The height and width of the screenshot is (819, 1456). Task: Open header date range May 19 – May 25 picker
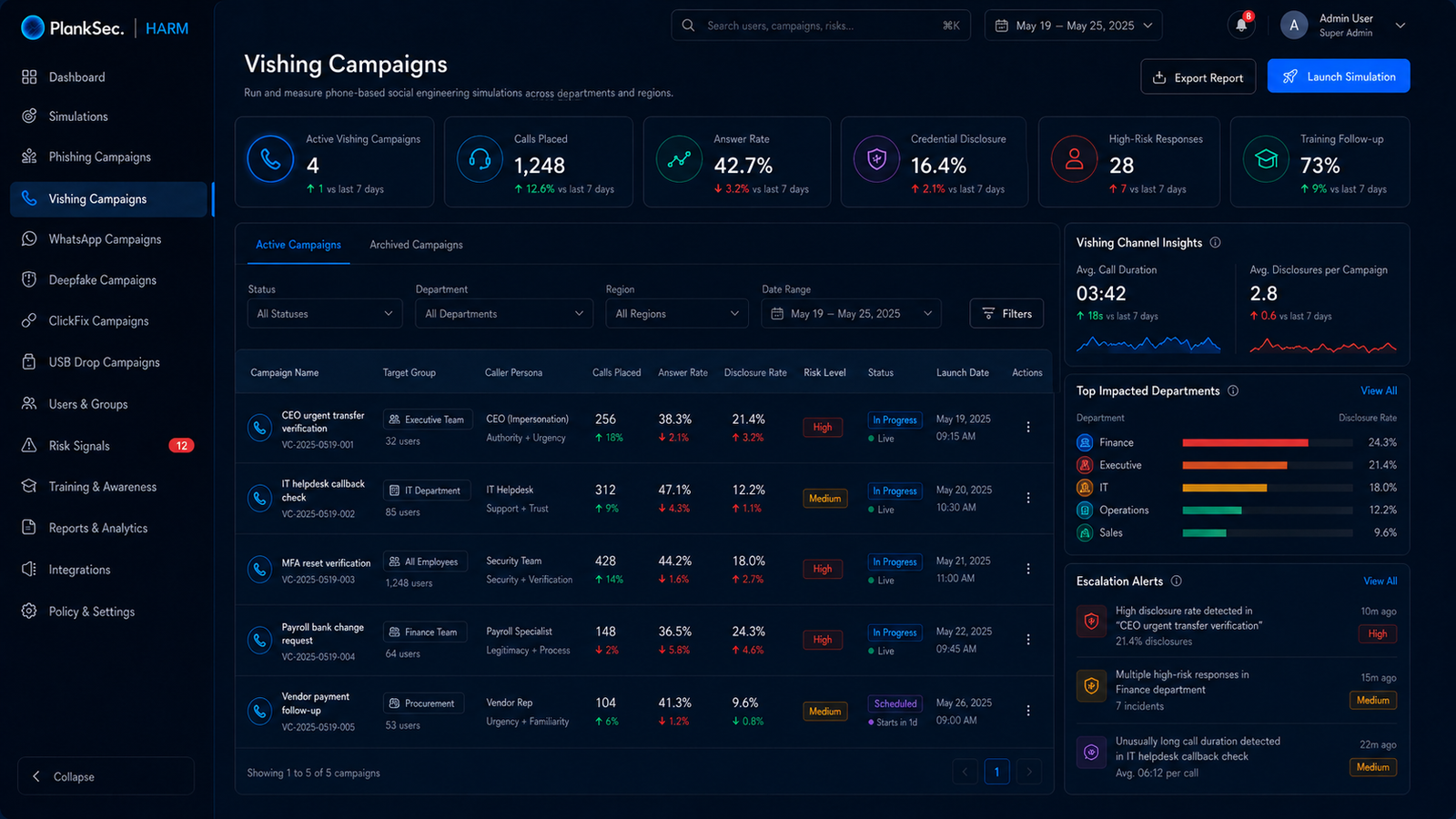click(1073, 25)
